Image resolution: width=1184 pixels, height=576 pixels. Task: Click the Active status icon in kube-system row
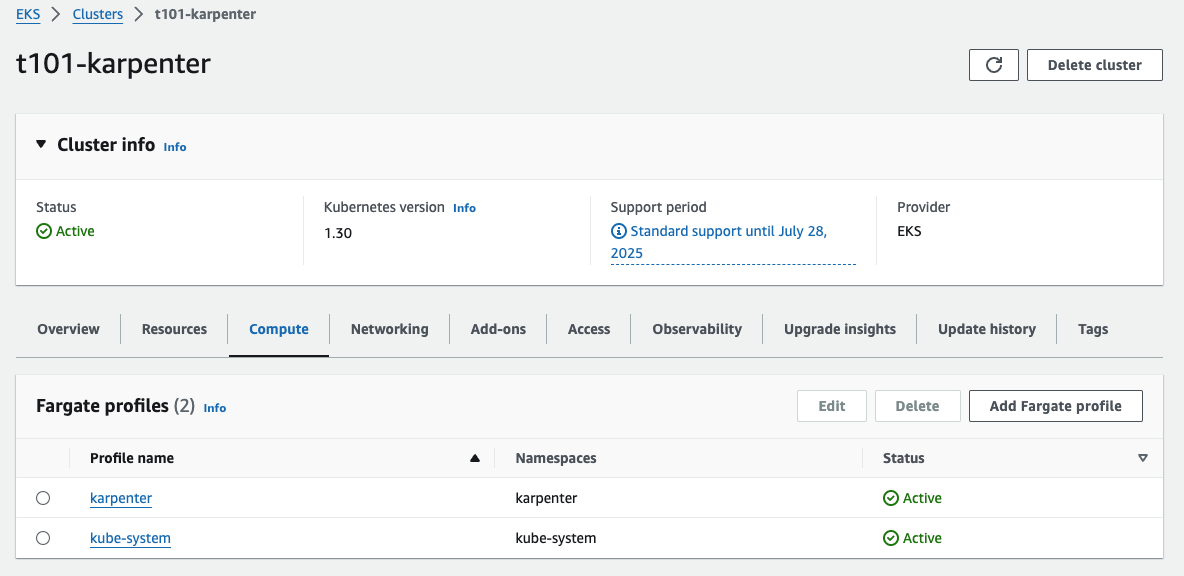point(890,538)
